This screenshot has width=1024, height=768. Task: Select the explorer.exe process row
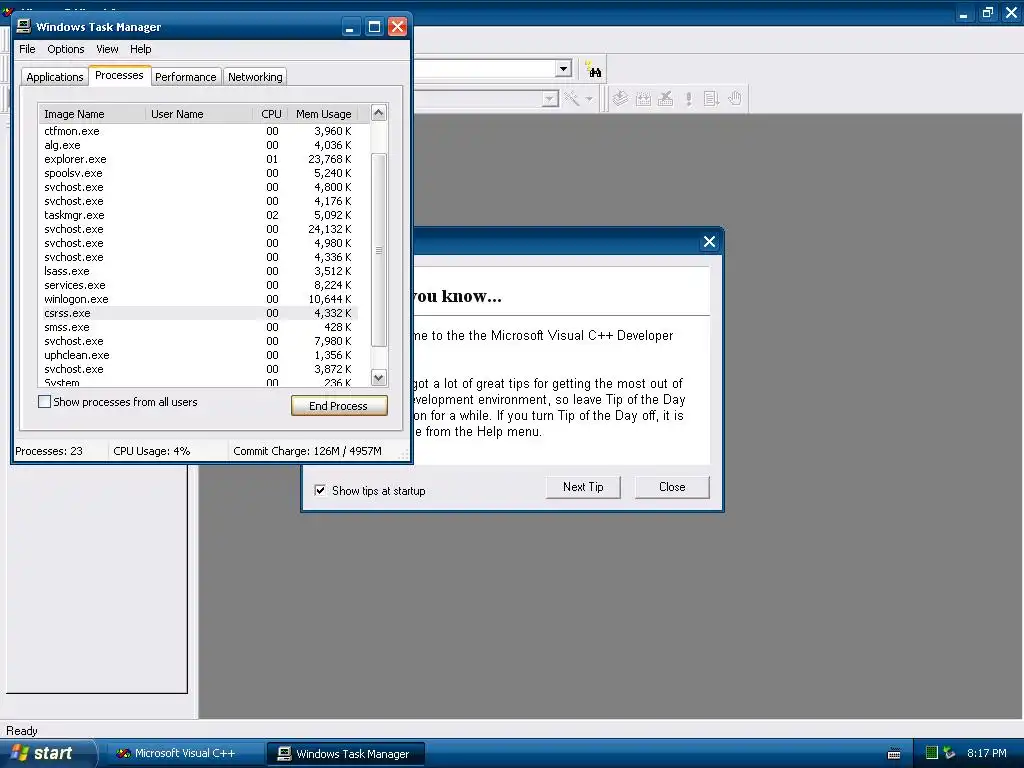(198, 159)
